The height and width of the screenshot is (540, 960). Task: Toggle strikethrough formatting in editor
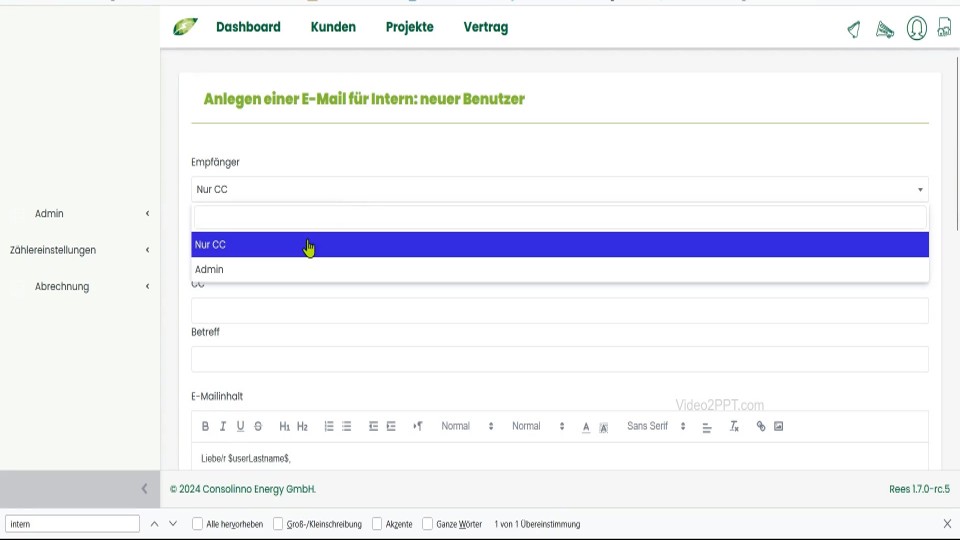[x=258, y=426]
